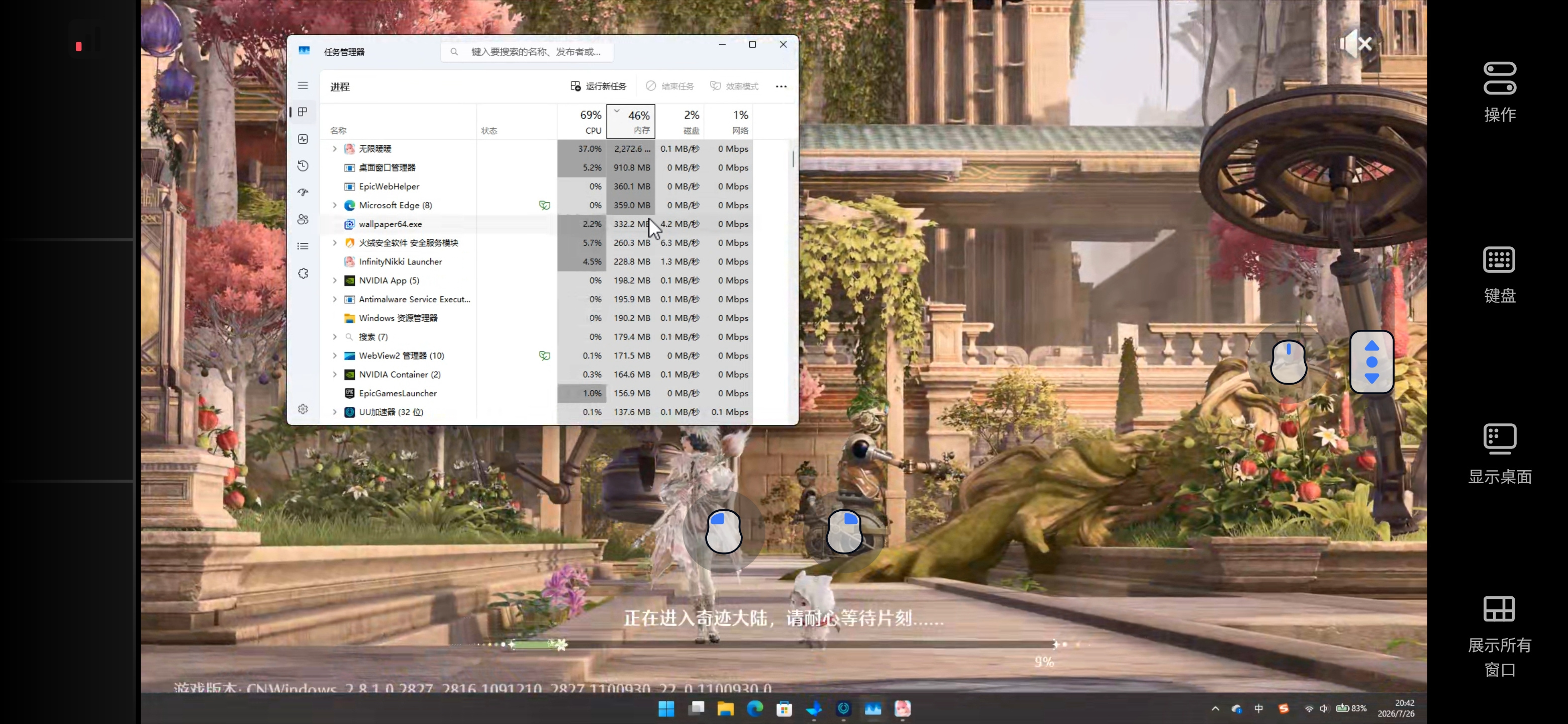
Task: Unmute using the muted speaker overlay icon
Action: (1355, 43)
